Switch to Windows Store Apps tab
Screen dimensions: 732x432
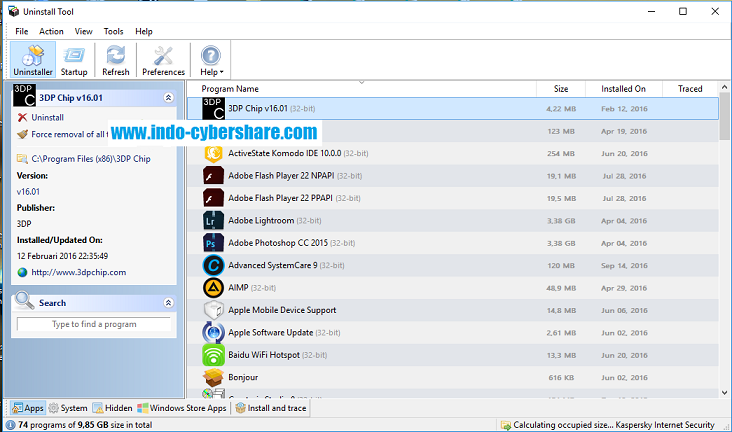coord(182,408)
